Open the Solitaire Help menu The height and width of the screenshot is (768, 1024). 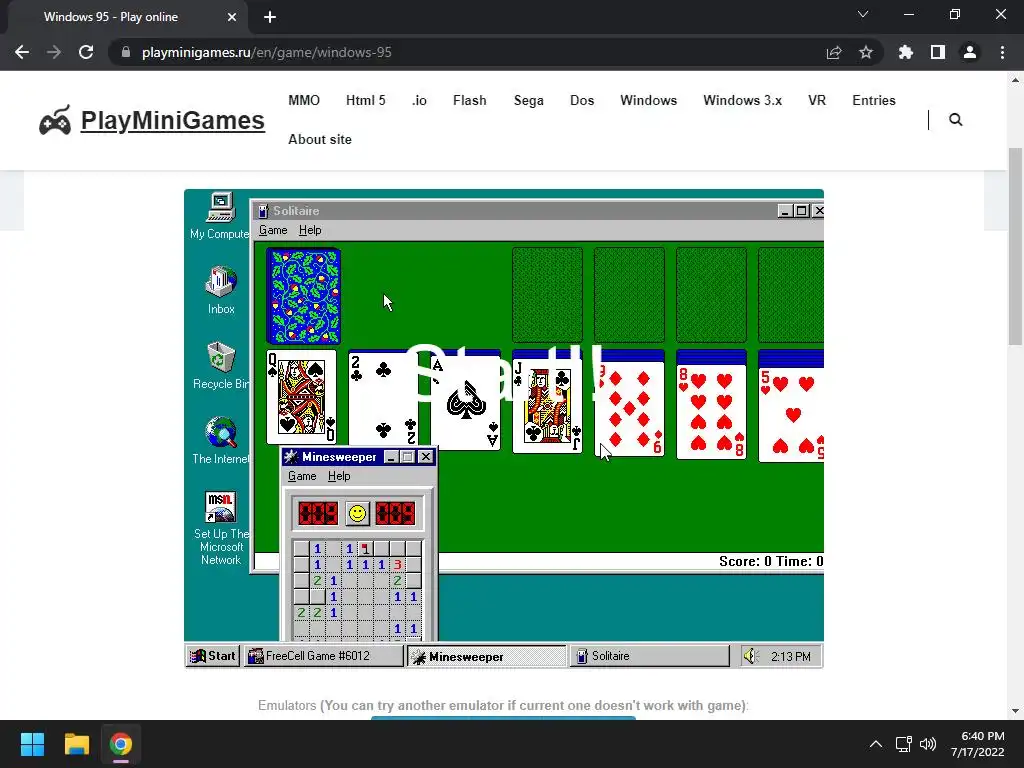click(x=310, y=230)
